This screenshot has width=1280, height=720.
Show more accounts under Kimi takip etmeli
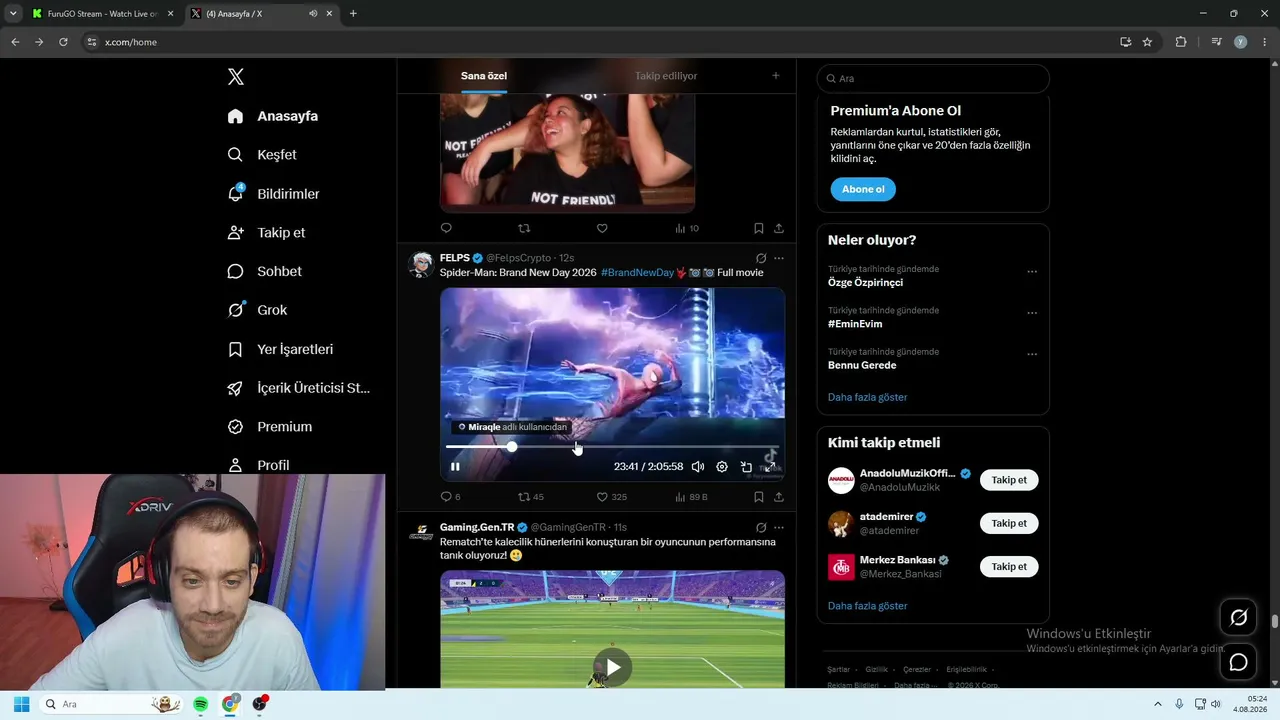coord(867,606)
